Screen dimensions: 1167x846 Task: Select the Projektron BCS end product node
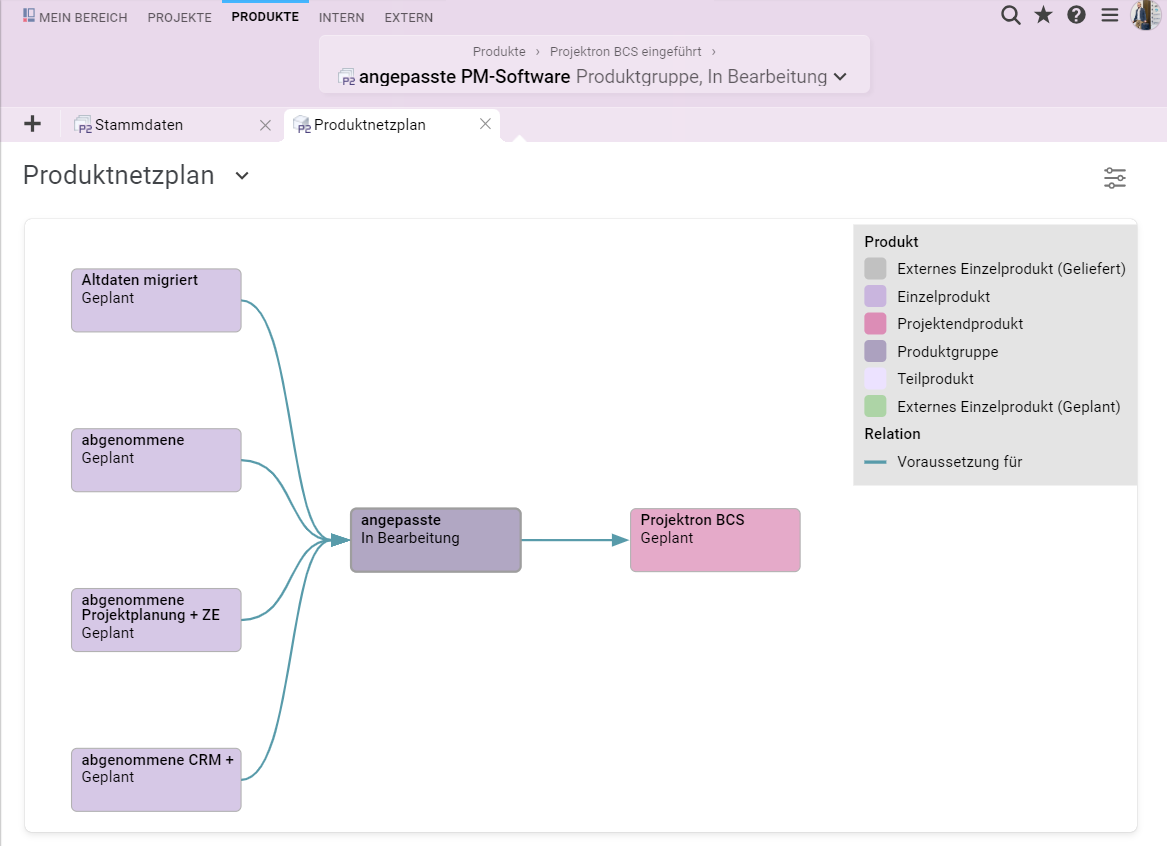[x=715, y=540]
